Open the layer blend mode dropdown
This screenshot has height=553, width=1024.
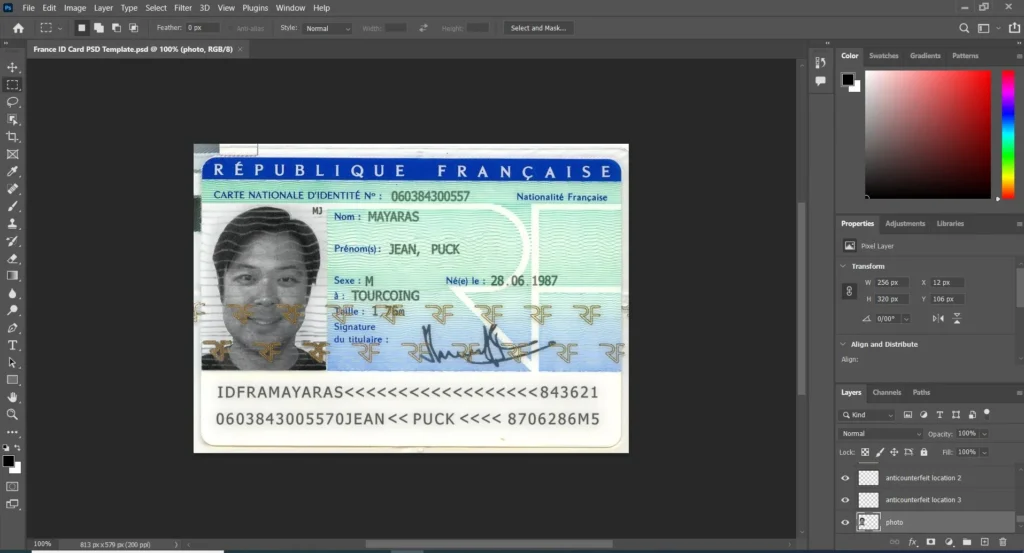881,434
